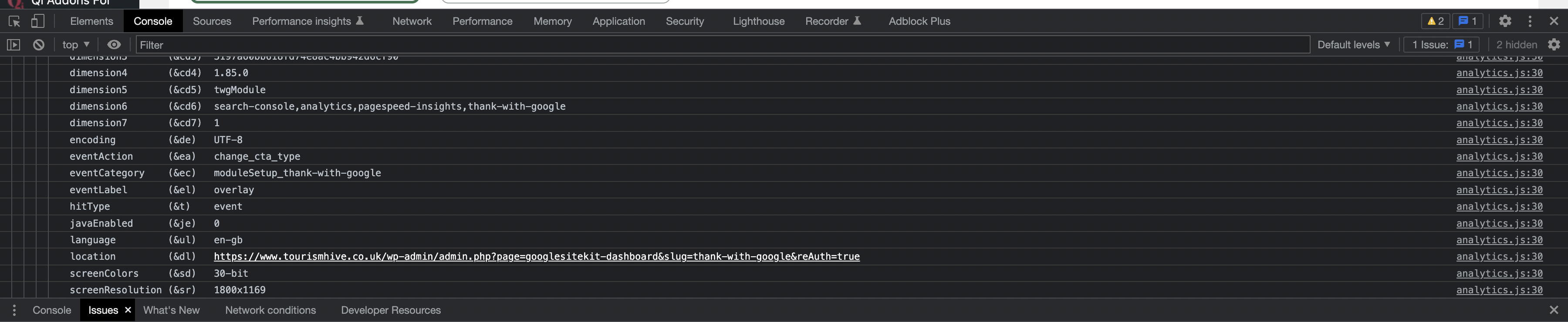This screenshot has width=1568, height=322.
Task: Select the drawer Console tab
Action: pos(52,310)
